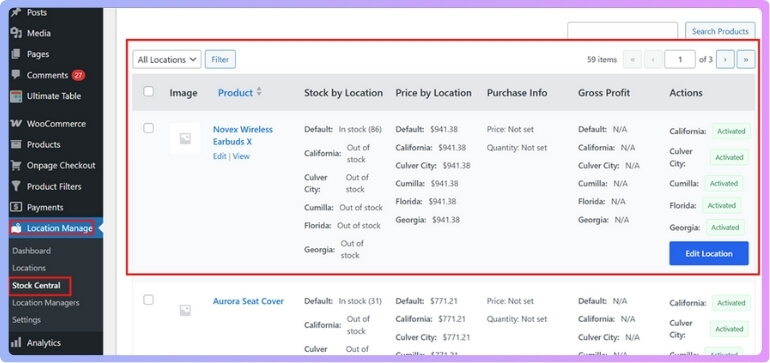Click the Location Manage icon
770x363 pixels.
pyautogui.click(x=16, y=228)
